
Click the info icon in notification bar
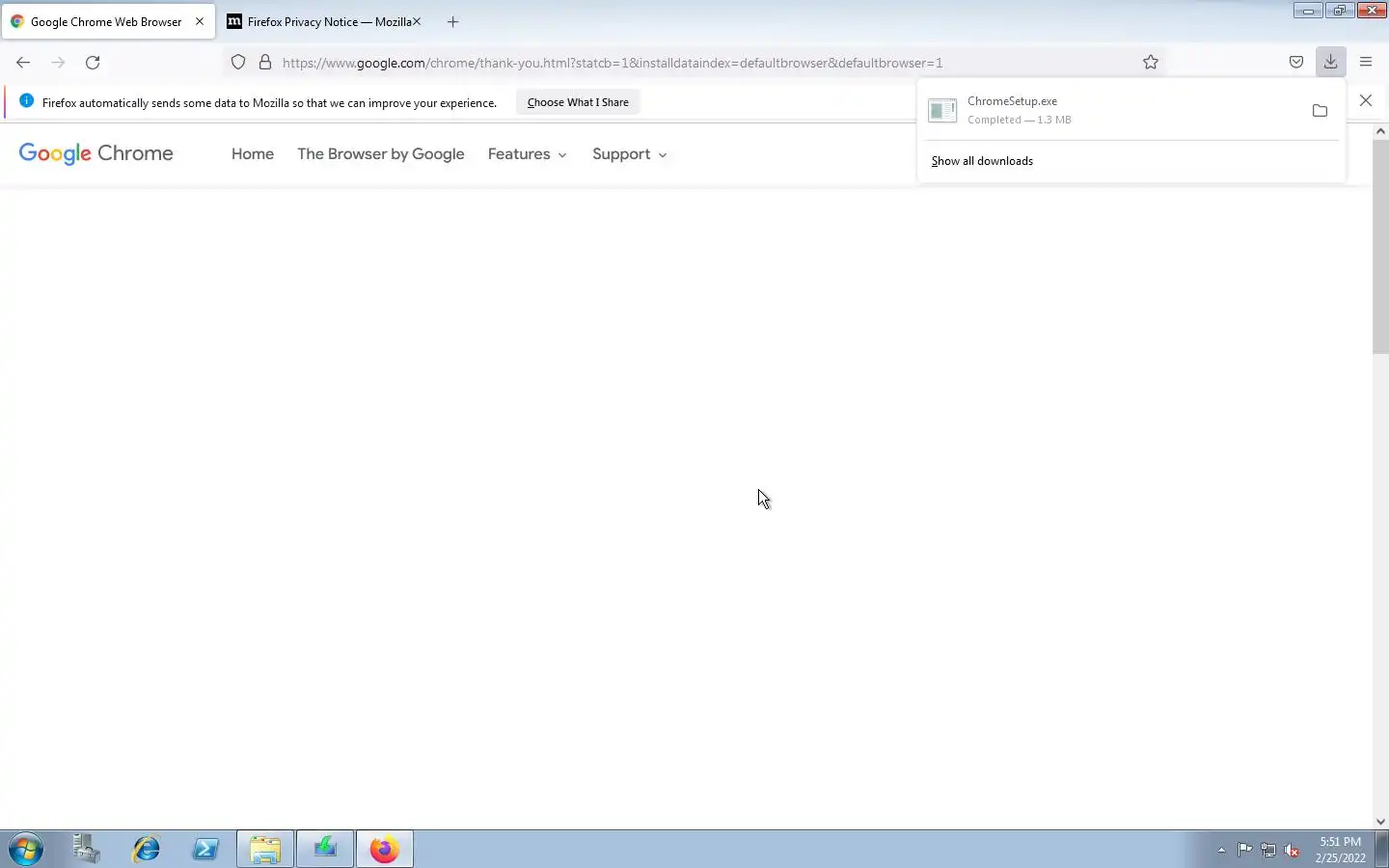(x=26, y=101)
